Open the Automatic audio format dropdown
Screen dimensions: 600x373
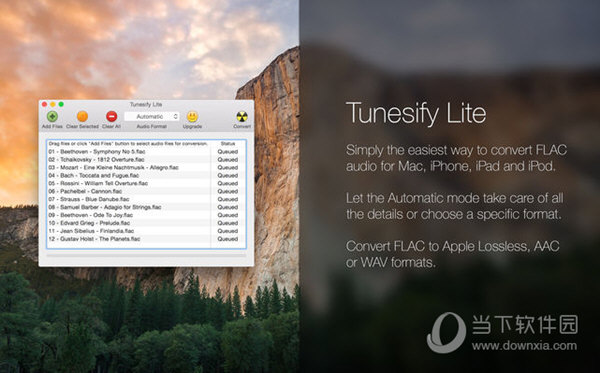click(x=152, y=116)
